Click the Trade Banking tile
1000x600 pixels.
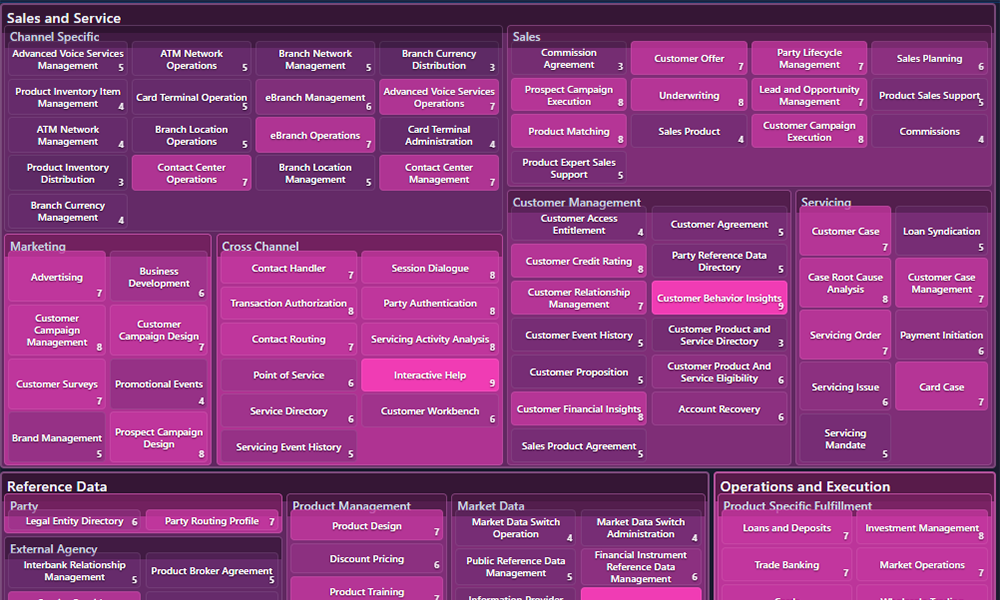click(785, 565)
